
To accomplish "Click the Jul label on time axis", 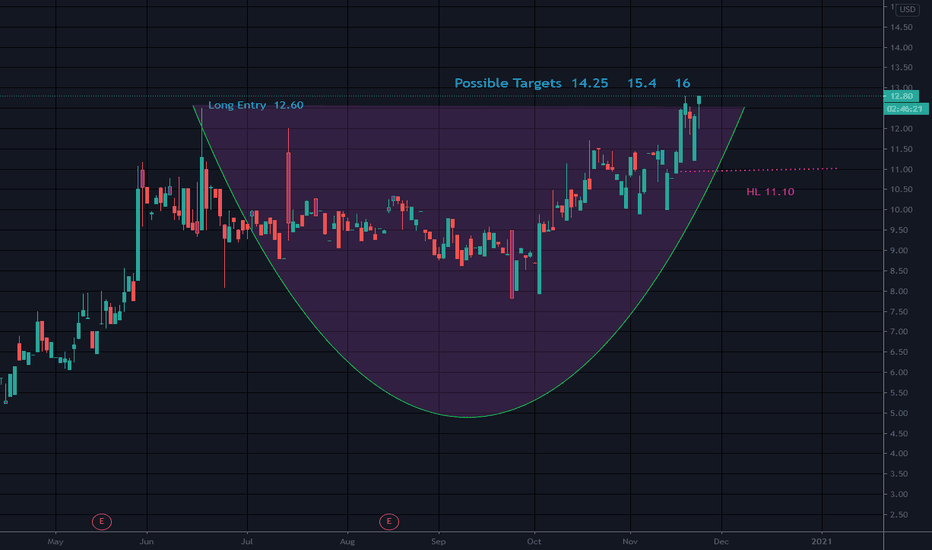I will 247,542.
